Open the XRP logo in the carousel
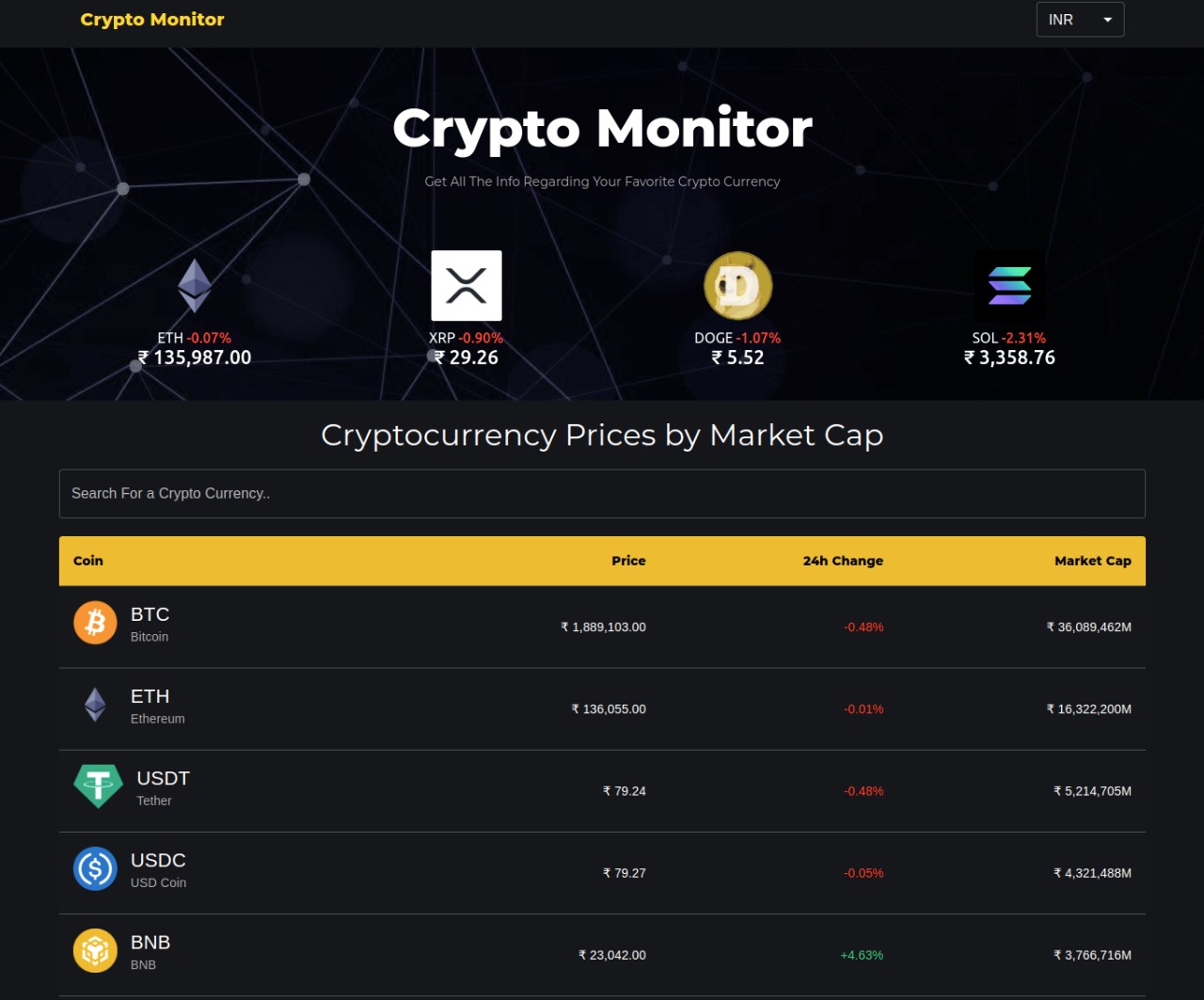The height and width of the screenshot is (1000, 1204). [x=467, y=286]
